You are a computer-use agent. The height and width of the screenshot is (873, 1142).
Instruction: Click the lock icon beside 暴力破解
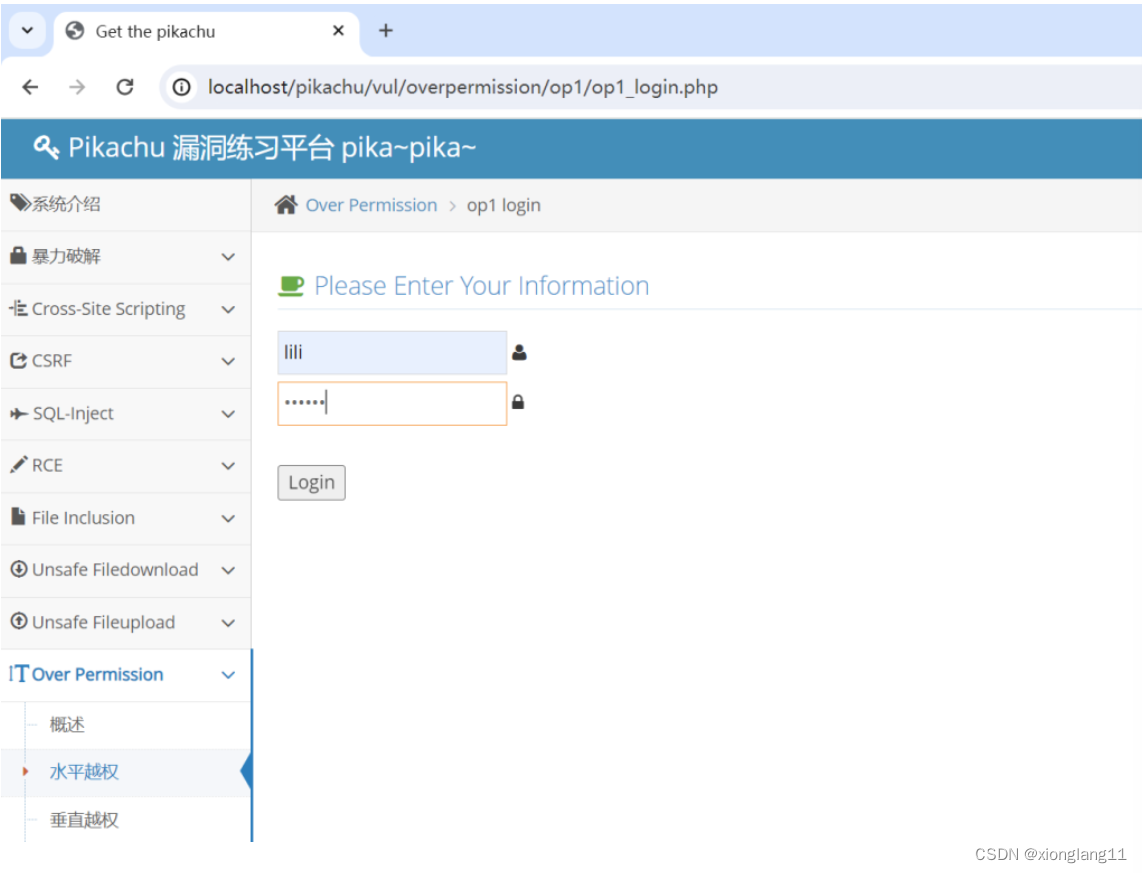click(x=18, y=256)
